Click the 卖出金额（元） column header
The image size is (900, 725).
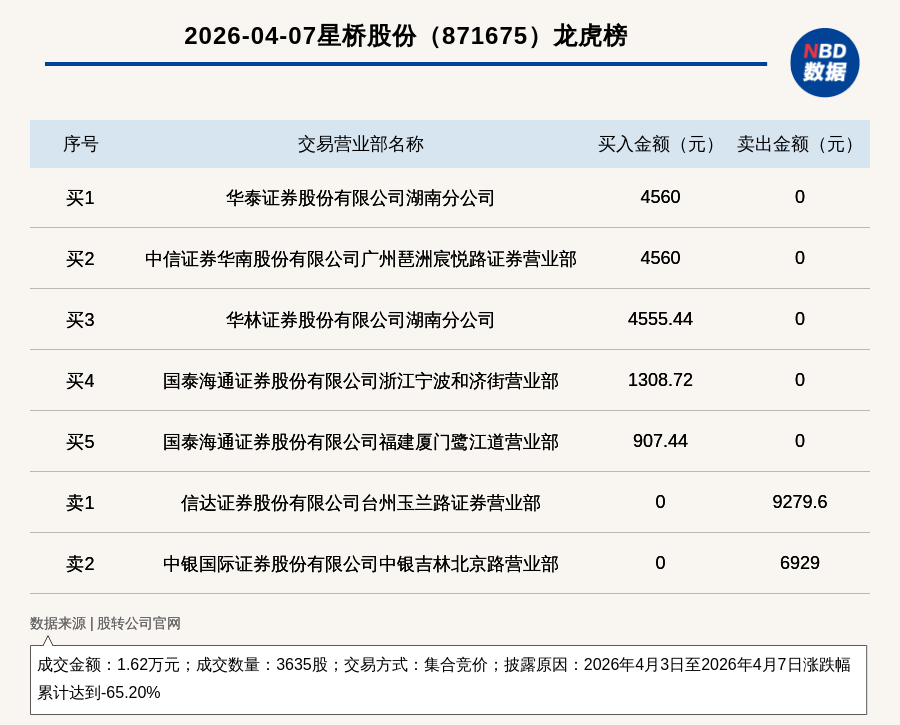point(799,144)
